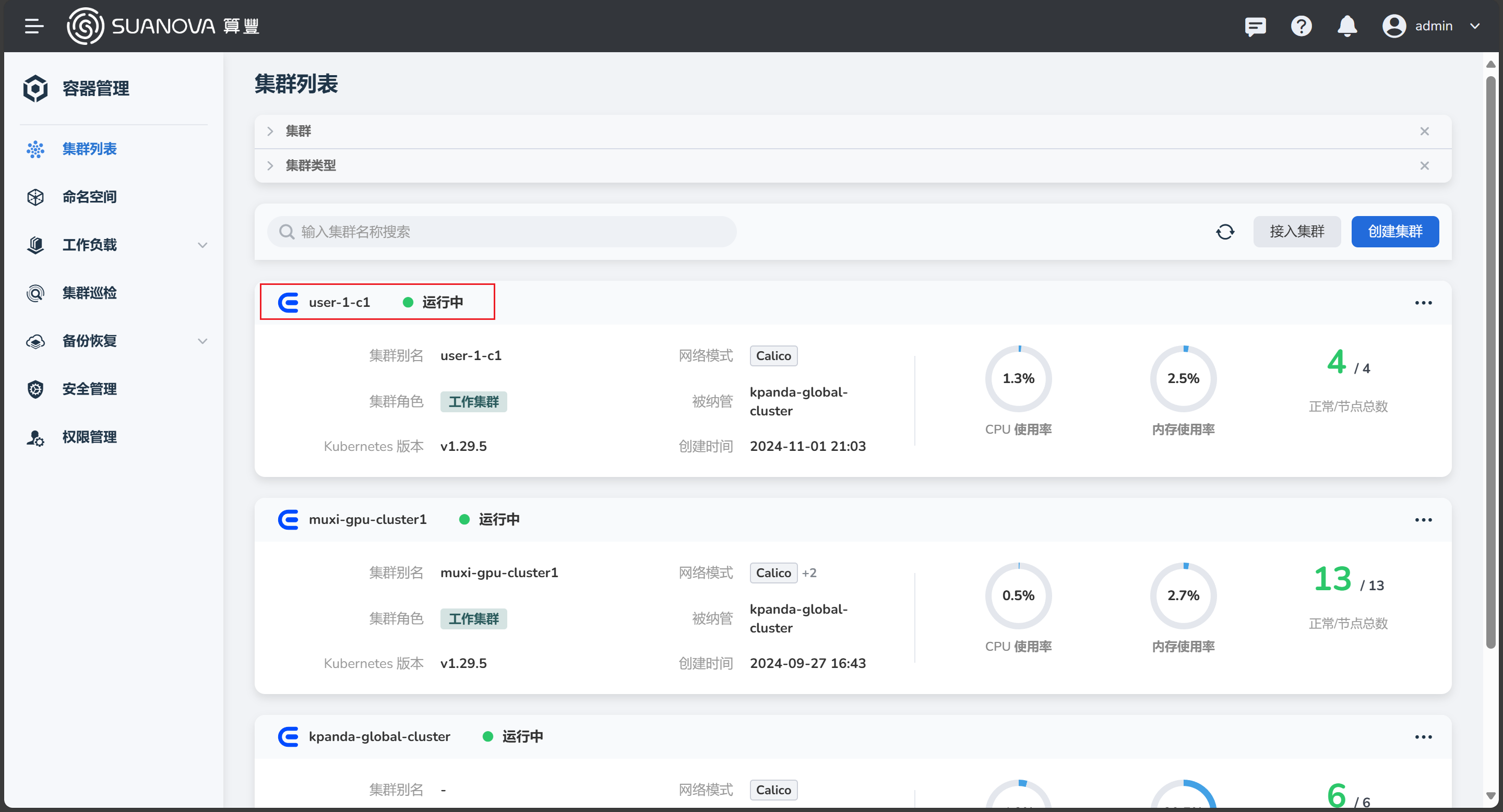Click the kpanda-global-cluster logo icon

pyautogui.click(x=288, y=736)
